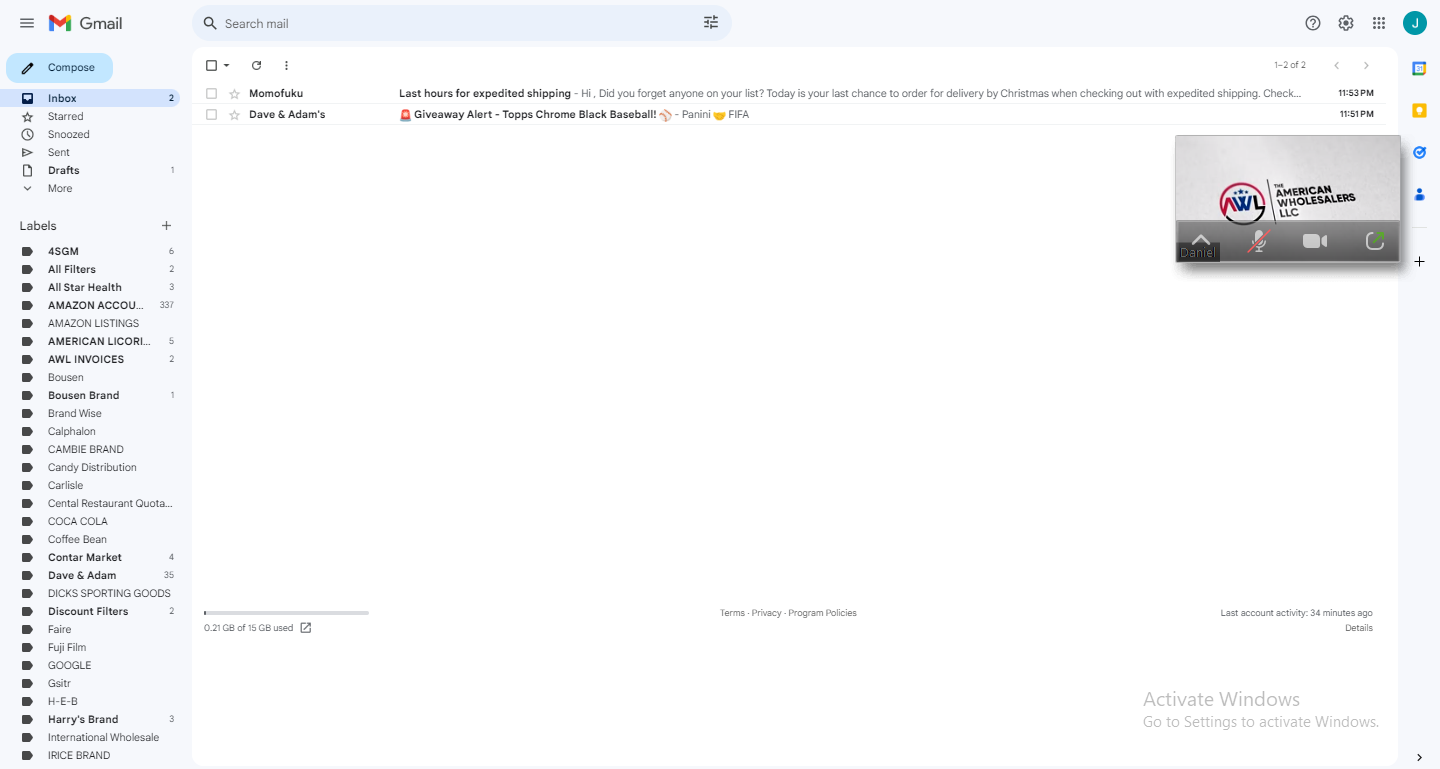
Task: Open the Inbox folder
Action: 90,98
